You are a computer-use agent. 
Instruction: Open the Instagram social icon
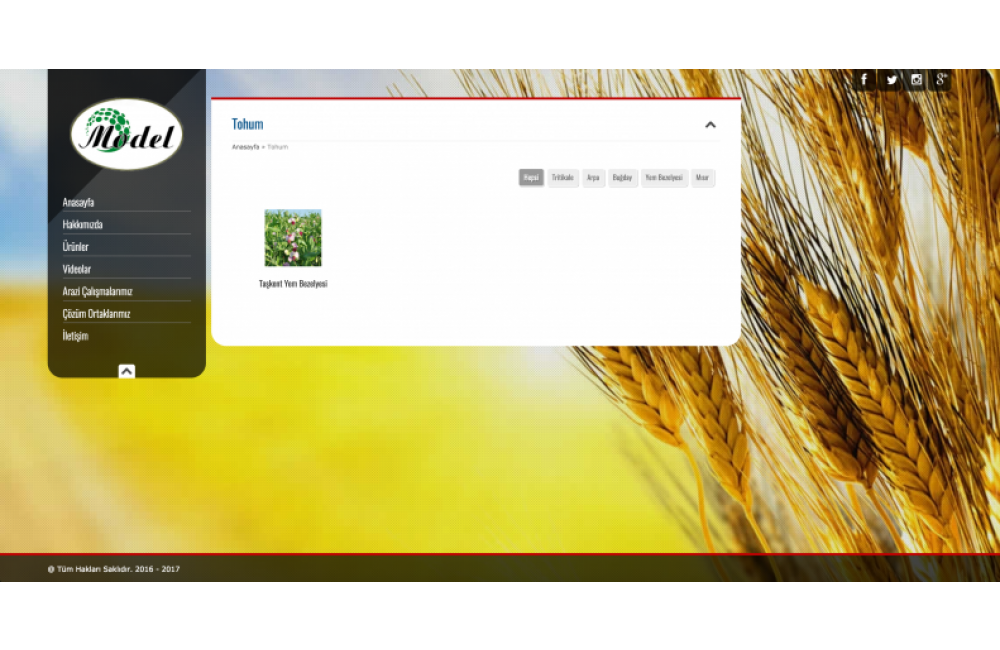(x=916, y=80)
